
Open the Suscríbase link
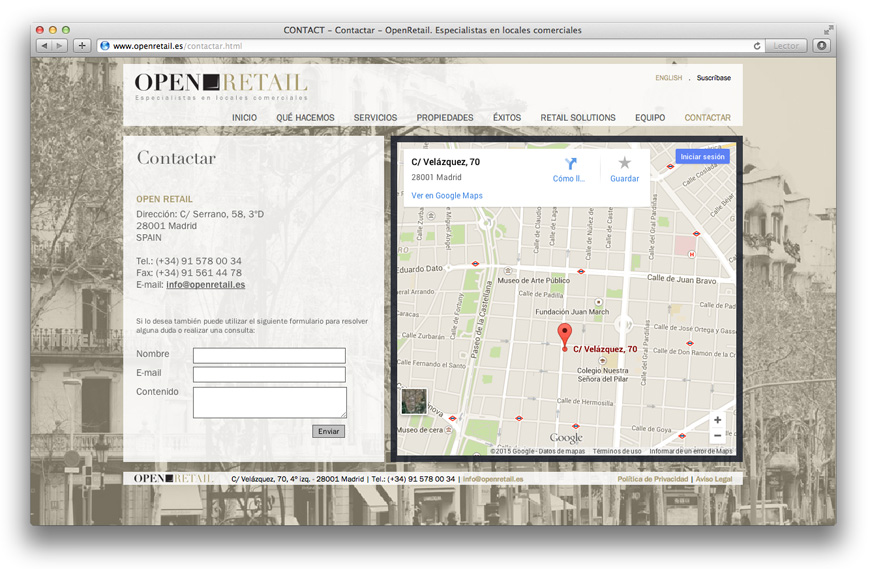point(714,78)
